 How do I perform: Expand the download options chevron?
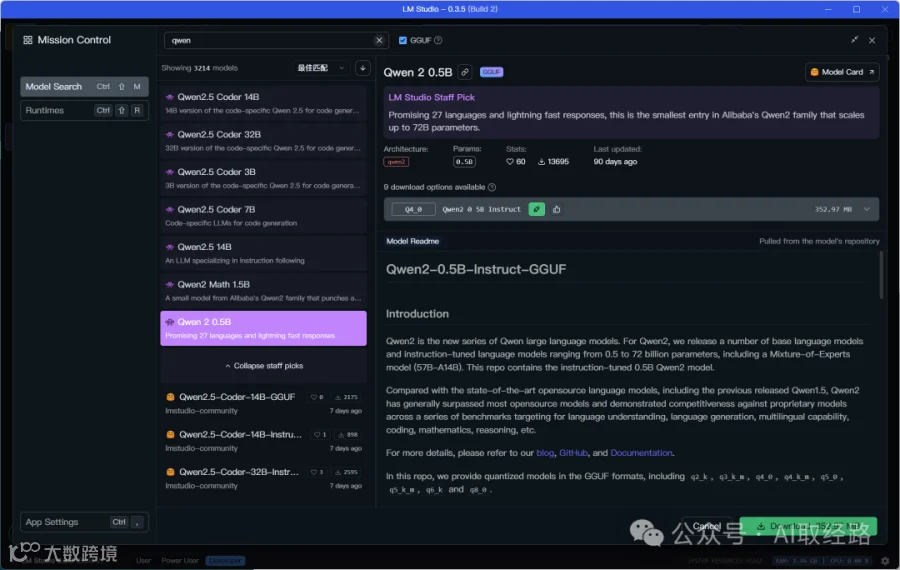tap(867, 210)
